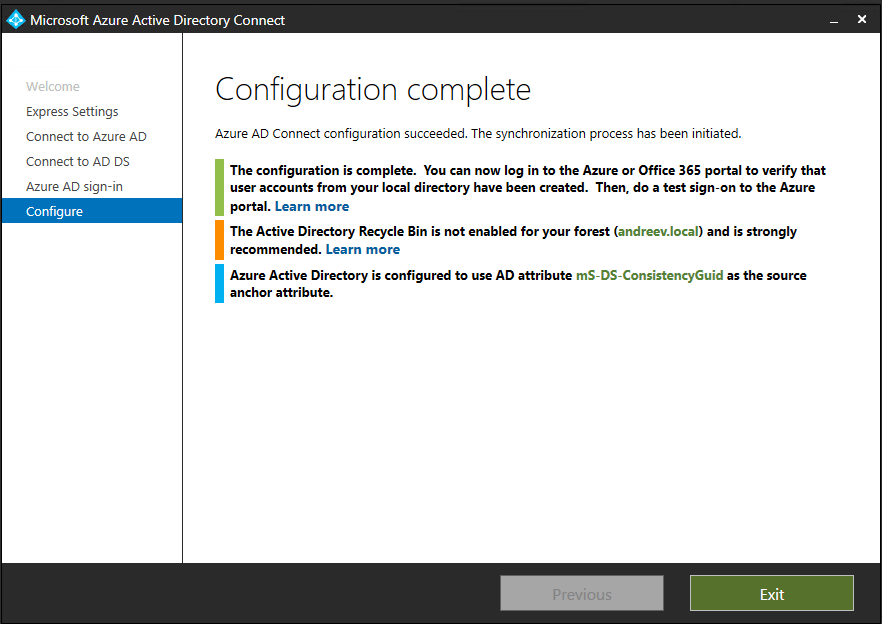Click the andreev.local forest name
Screen dimensions: 882x624
tap(658, 232)
